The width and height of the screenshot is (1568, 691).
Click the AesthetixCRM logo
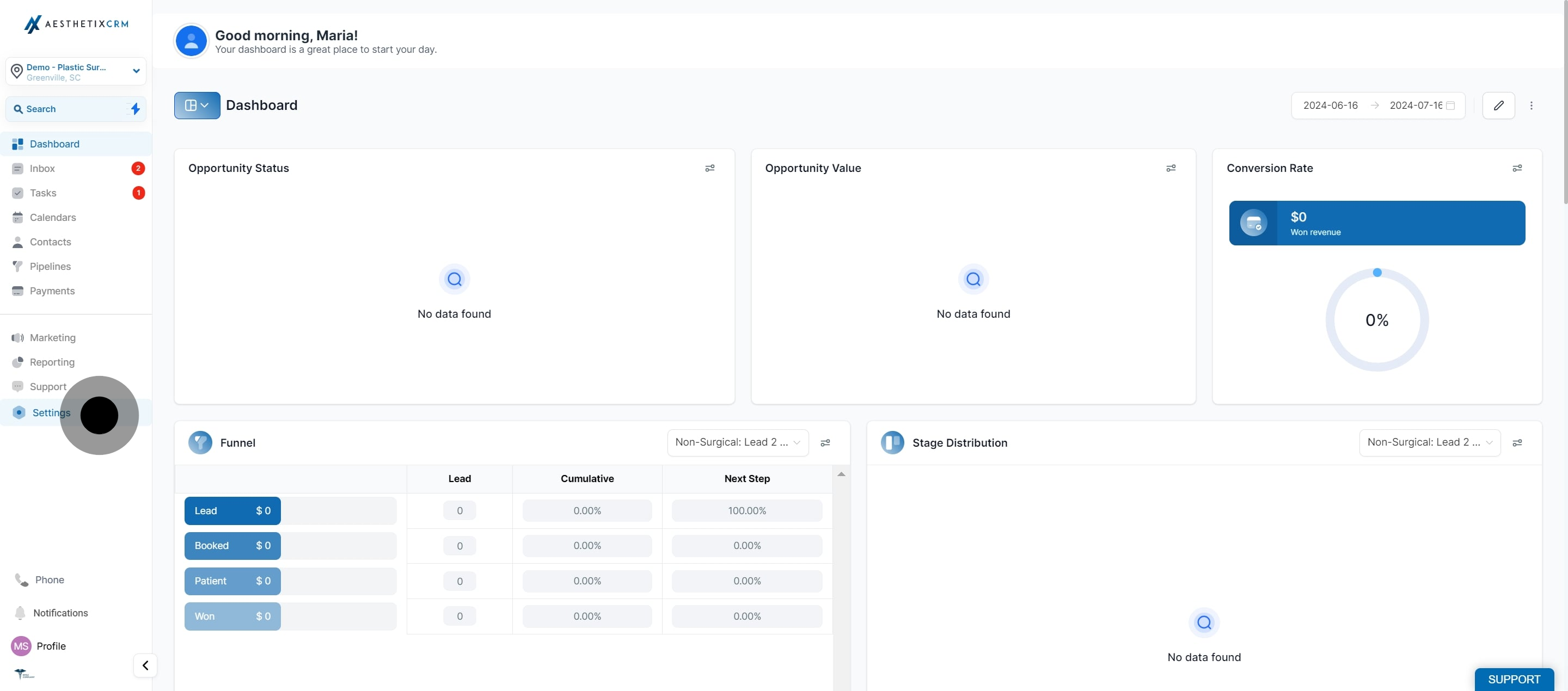click(x=76, y=24)
